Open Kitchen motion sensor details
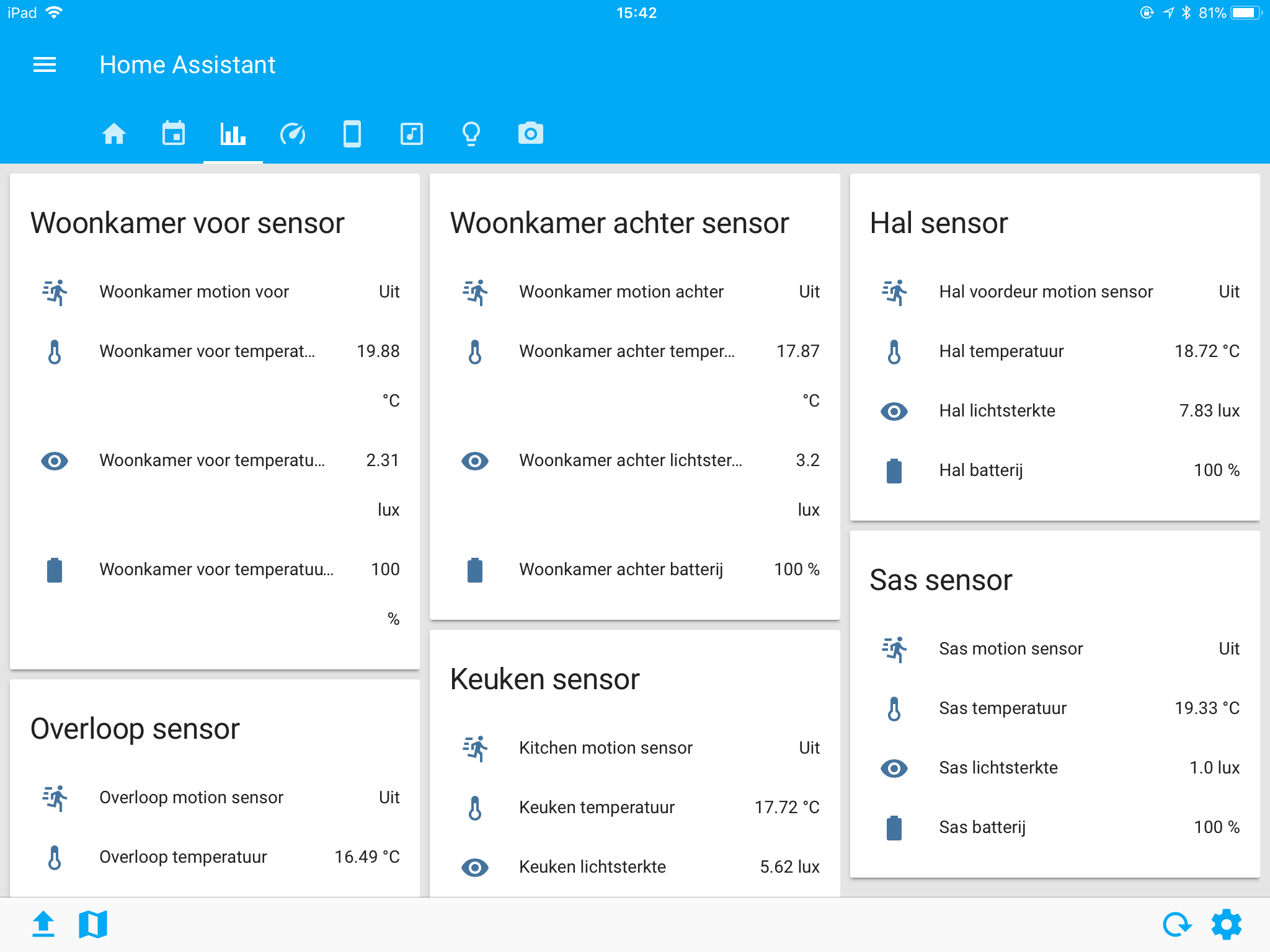 (635, 747)
